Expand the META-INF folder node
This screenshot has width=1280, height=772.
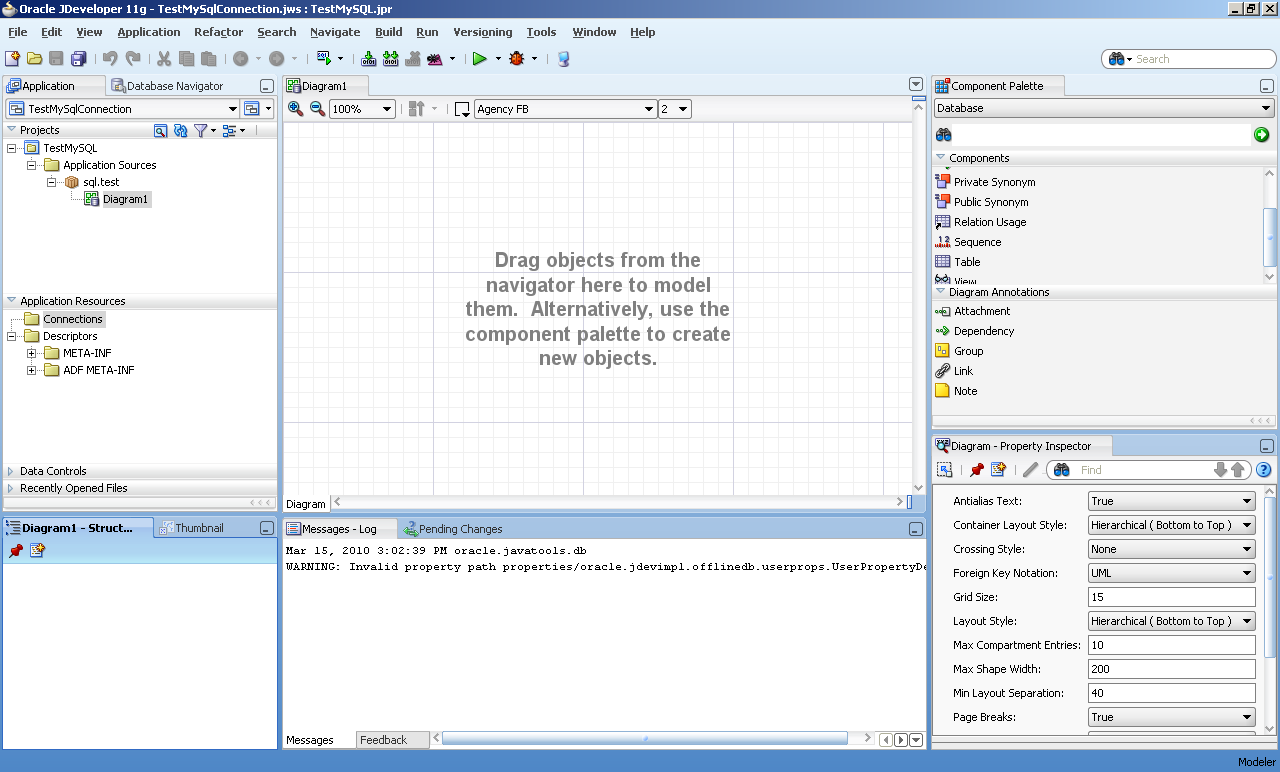(31, 353)
